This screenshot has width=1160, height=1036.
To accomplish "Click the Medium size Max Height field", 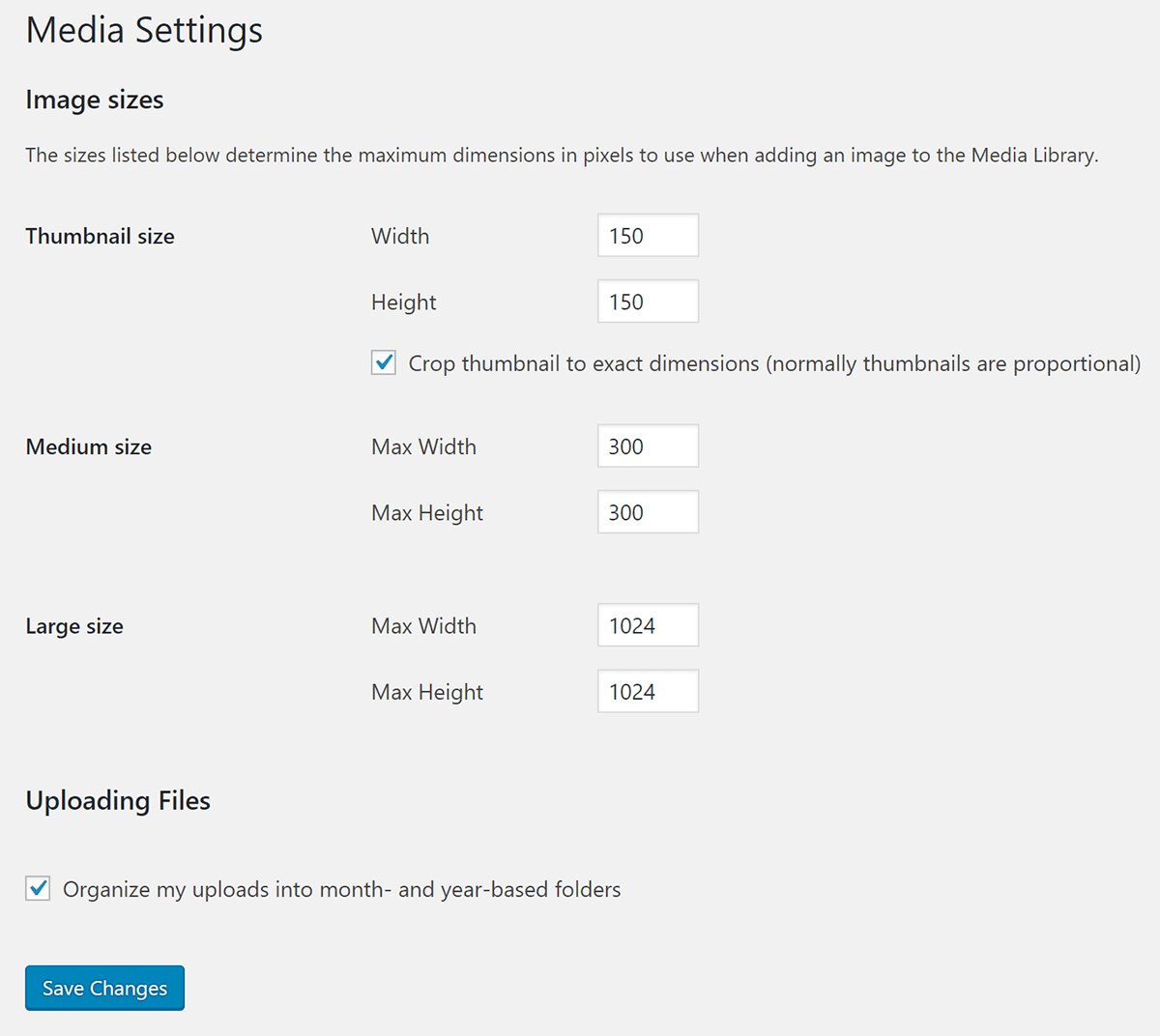I will [x=648, y=511].
